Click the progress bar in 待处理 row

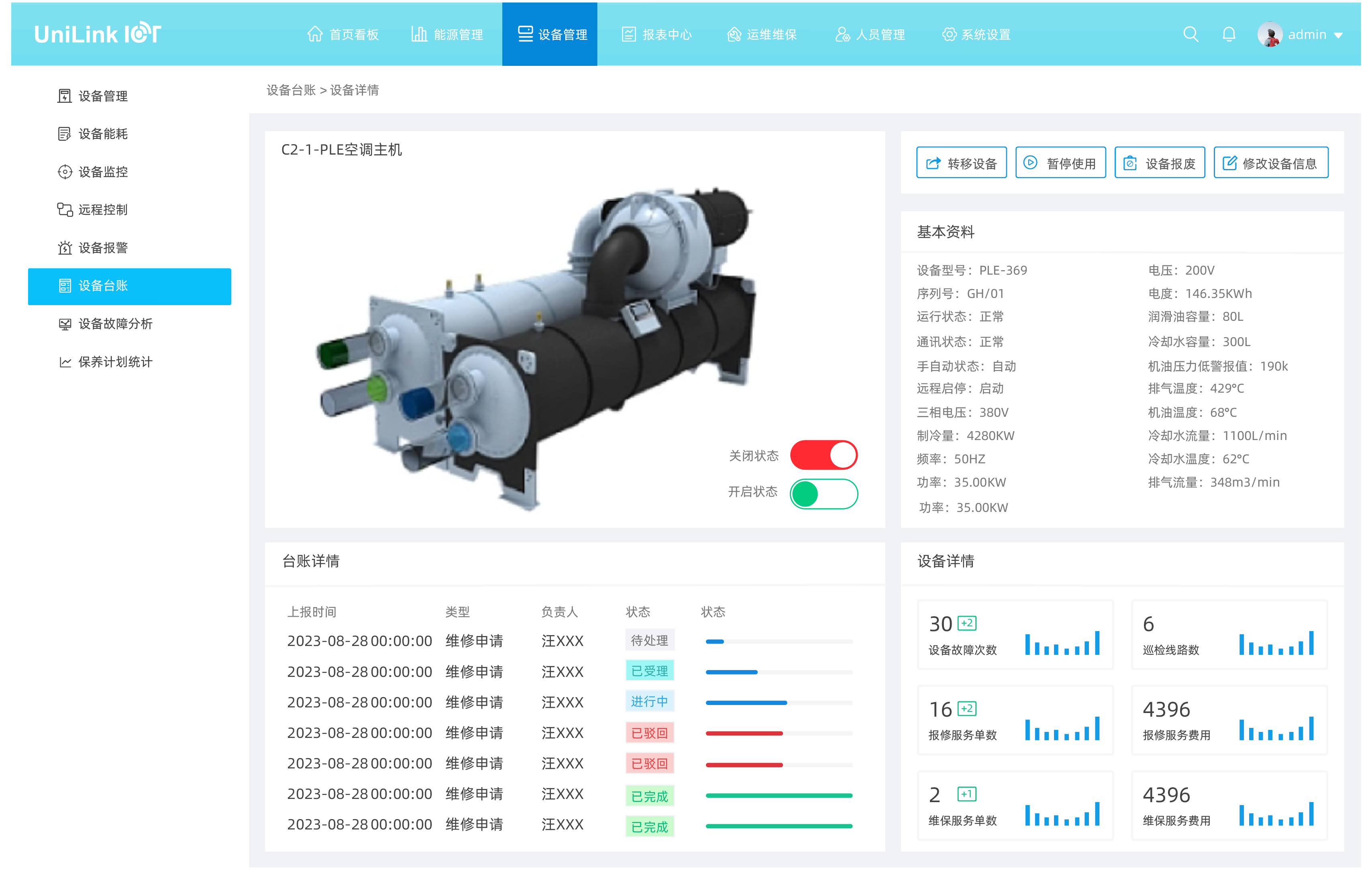[x=779, y=642]
